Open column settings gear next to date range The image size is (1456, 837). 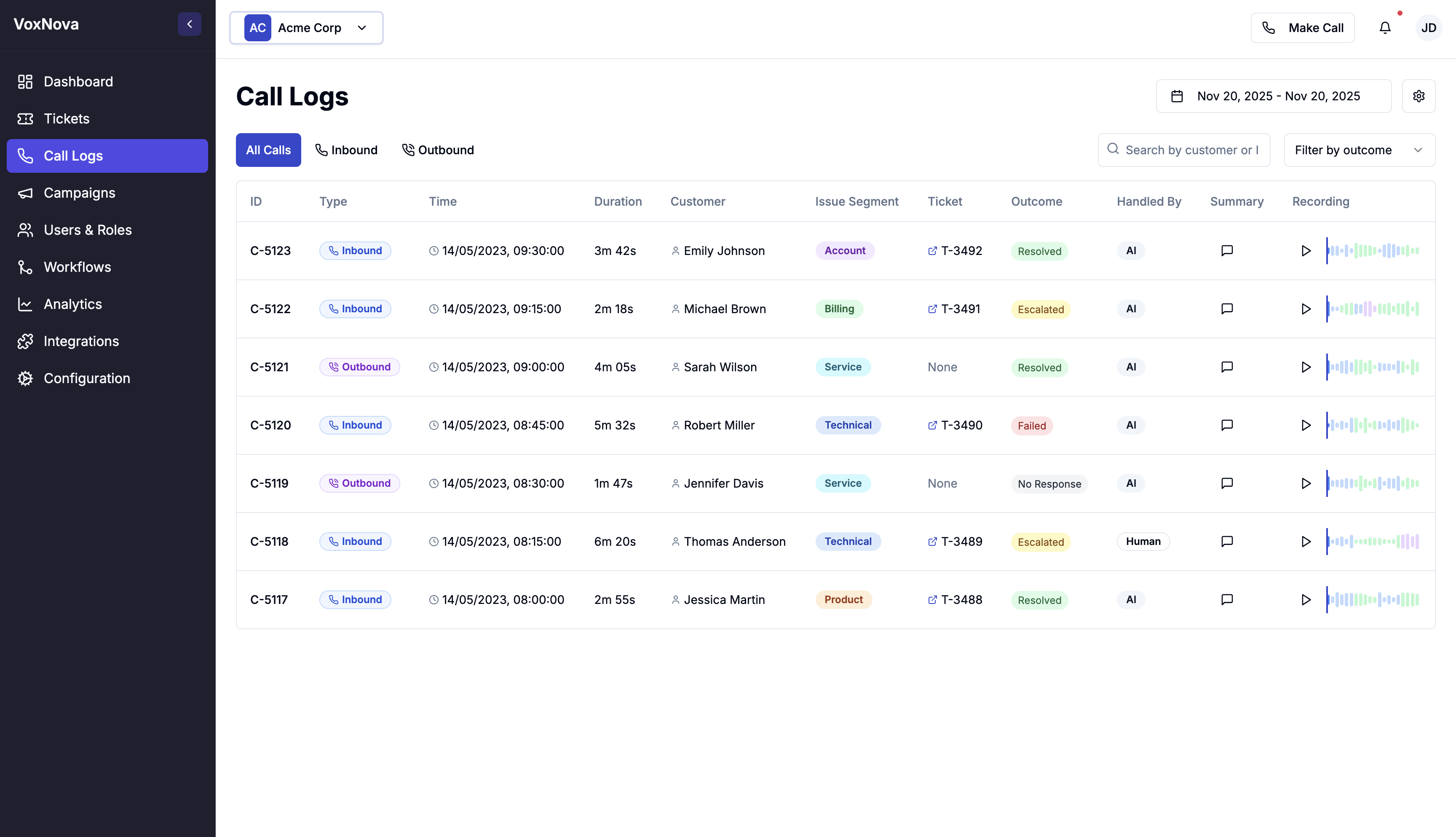[1419, 96]
